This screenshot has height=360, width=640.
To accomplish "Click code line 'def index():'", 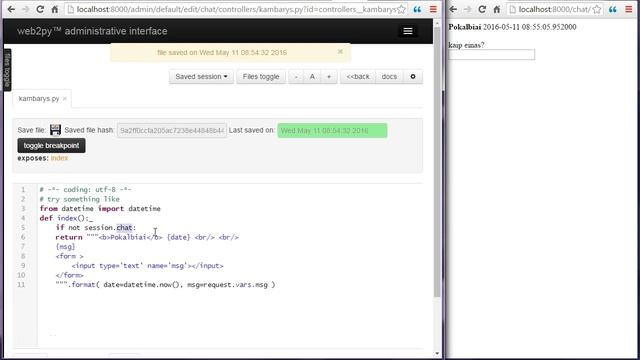I will coord(65,218).
